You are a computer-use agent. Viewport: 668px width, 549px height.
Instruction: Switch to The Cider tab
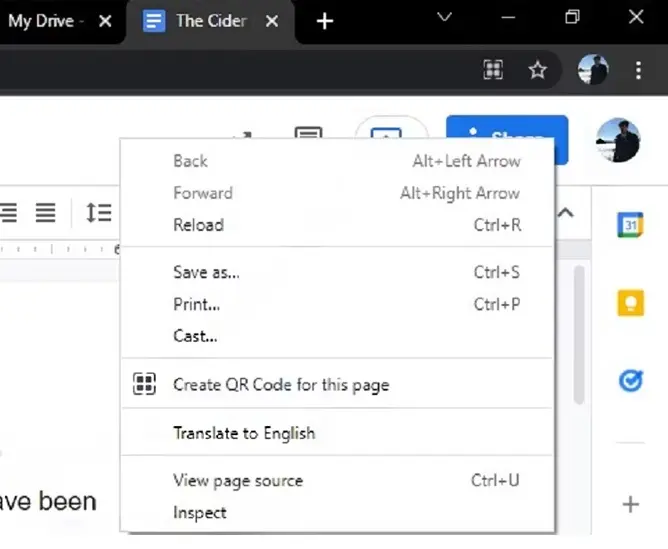coord(211,21)
